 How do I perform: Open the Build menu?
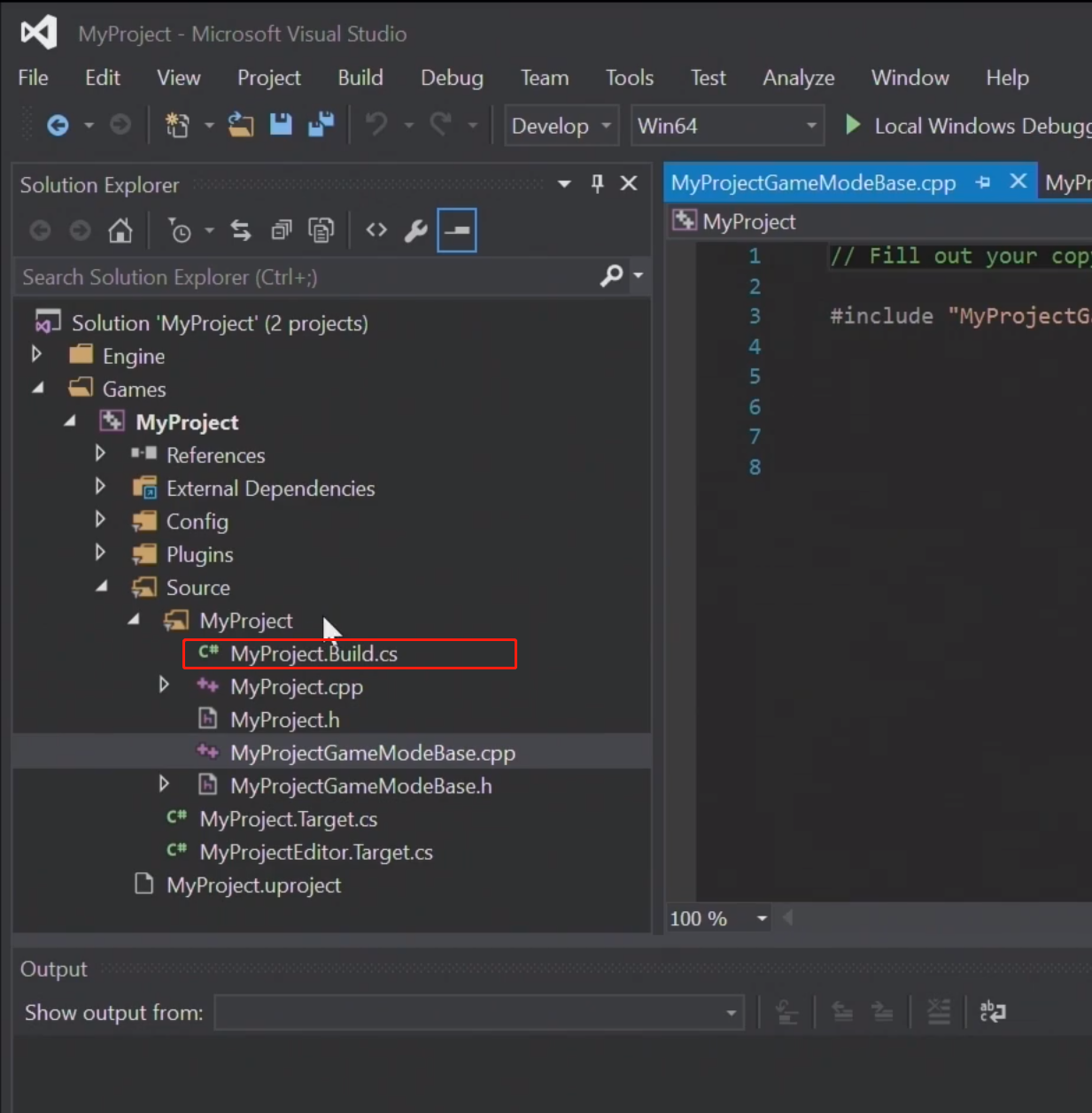[360, 78]
